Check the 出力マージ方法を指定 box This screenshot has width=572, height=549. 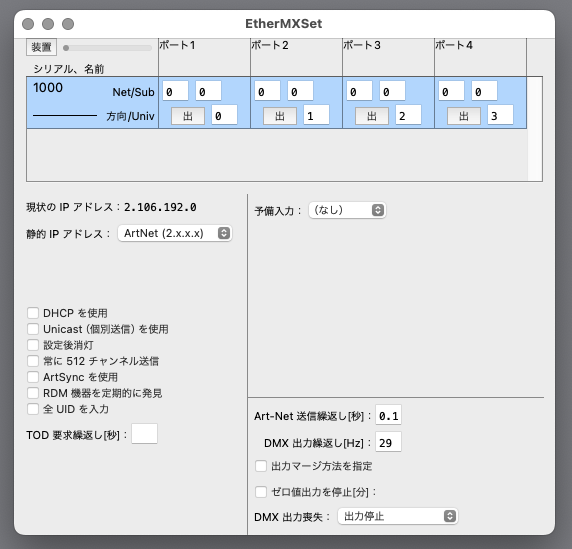click(261, 466)
